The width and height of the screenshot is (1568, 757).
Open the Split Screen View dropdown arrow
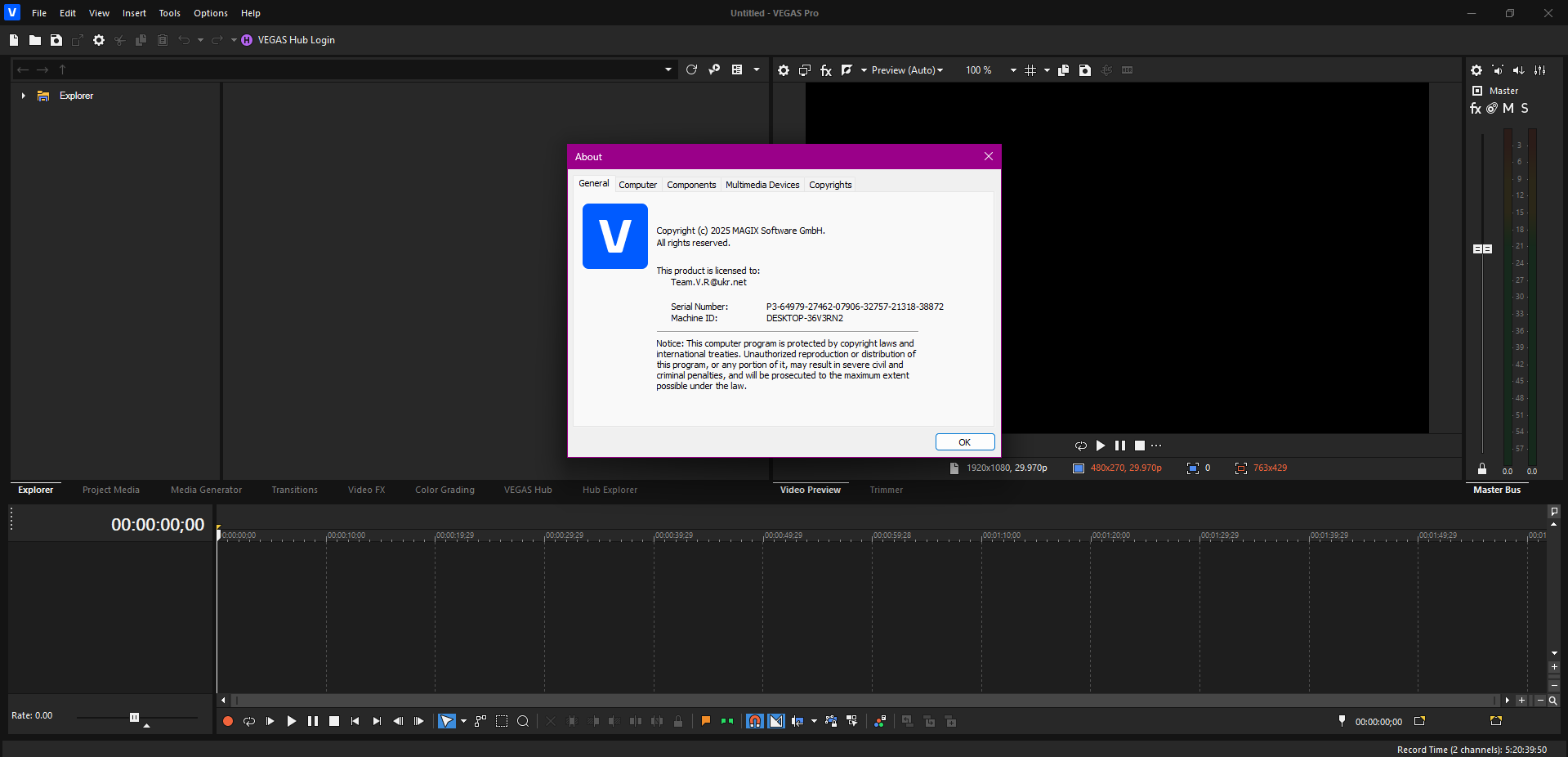[864, 70]
